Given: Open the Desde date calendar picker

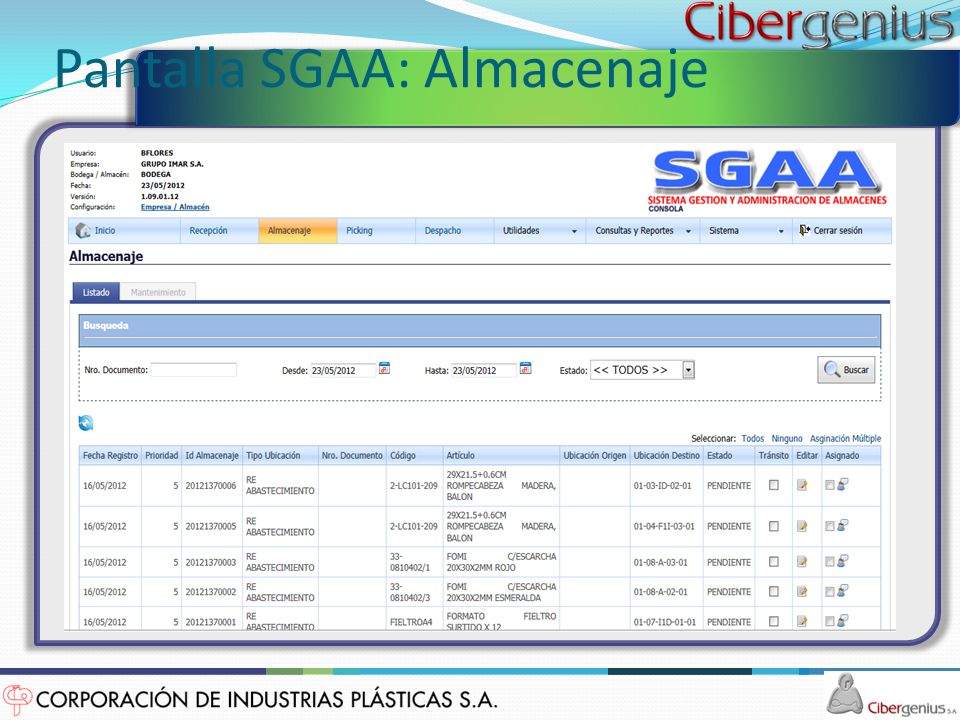Looking at the screenshot, I should pyautogui.click(x=384, y=369).
